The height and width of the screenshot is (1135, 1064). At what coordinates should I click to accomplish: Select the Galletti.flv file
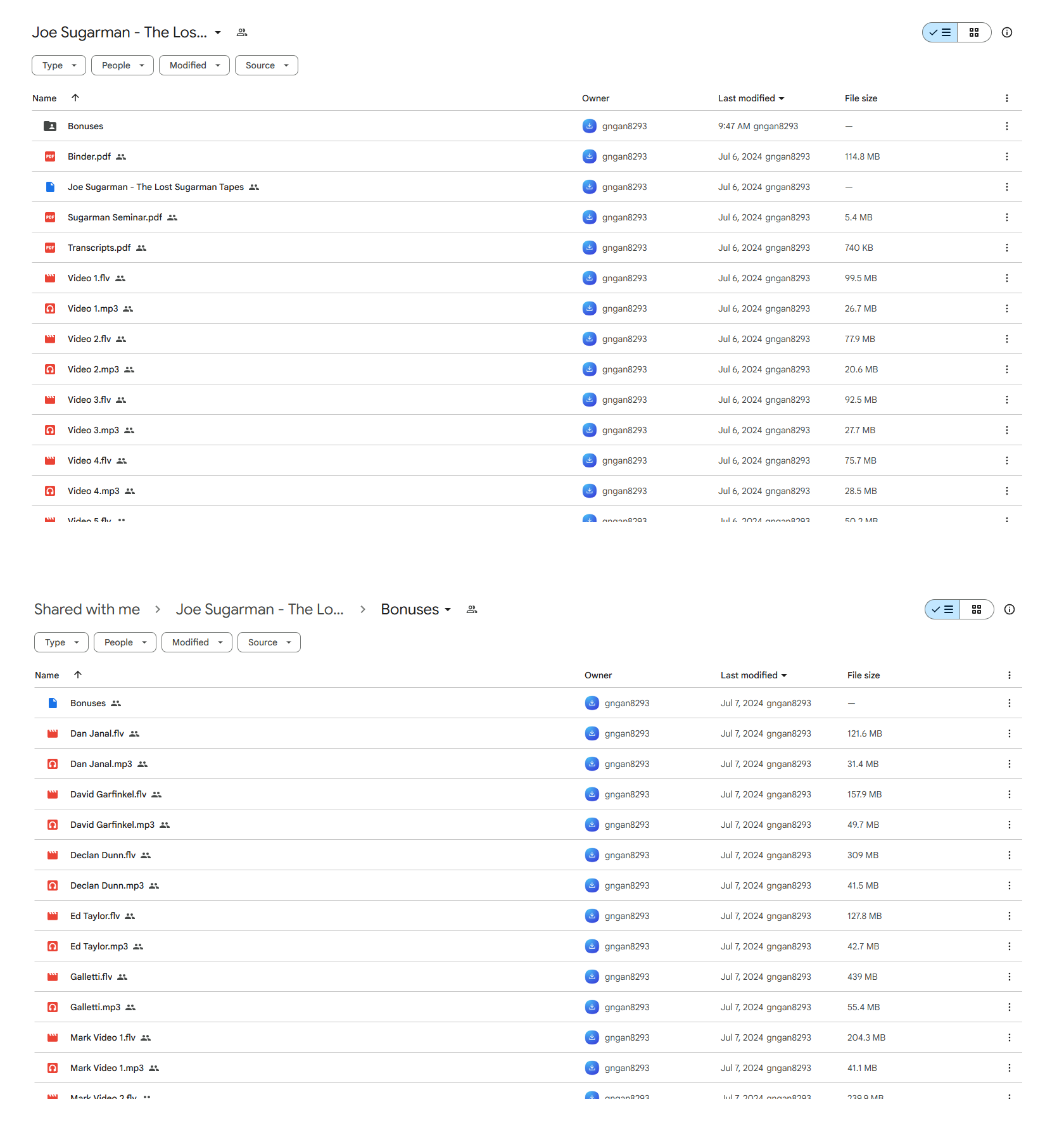point(528,977)
